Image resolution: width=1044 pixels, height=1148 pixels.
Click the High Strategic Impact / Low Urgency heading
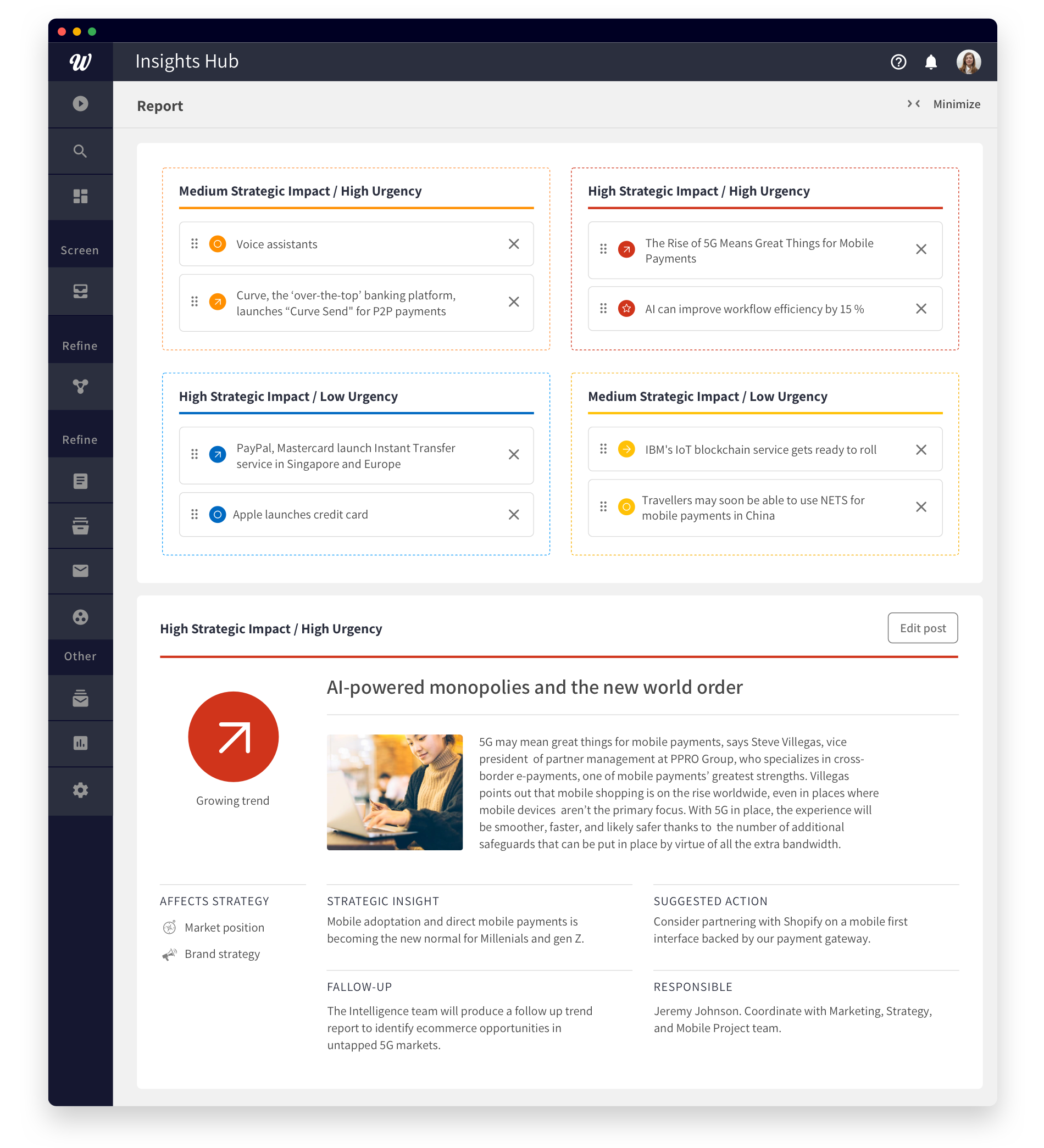pyautogui.click(x=288, y=397)
